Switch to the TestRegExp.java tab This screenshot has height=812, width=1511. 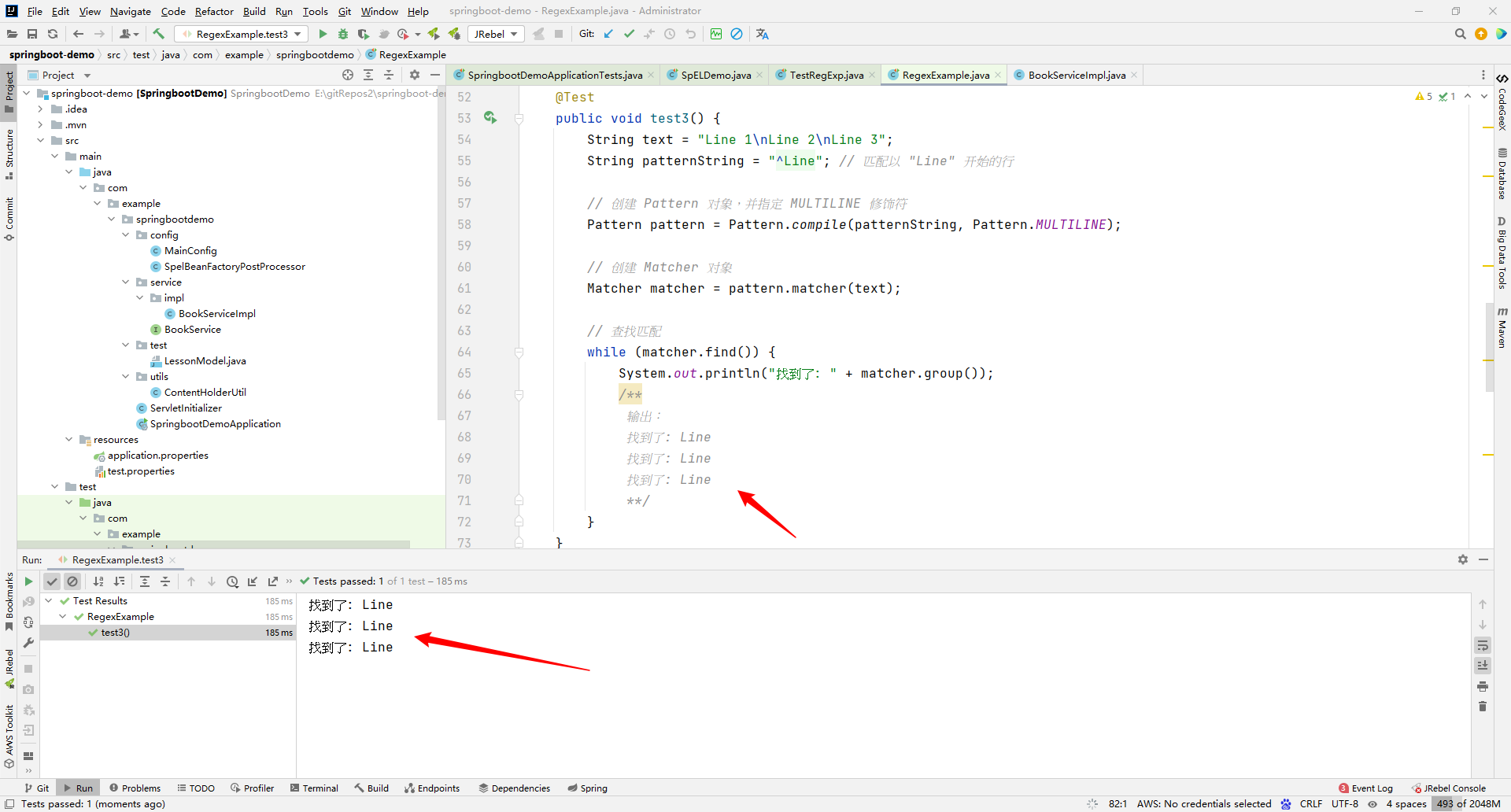(x=826, y=75)
